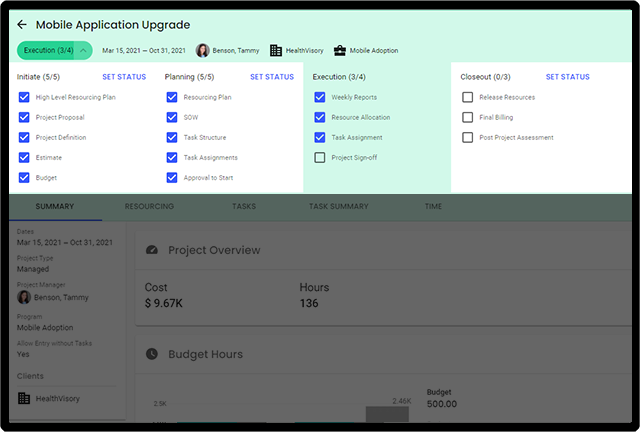The height and width of the screenshot is (432, 640).
Task: Collapse the Execution (3/4) status dropdown
Action: (x=84, y=50)
